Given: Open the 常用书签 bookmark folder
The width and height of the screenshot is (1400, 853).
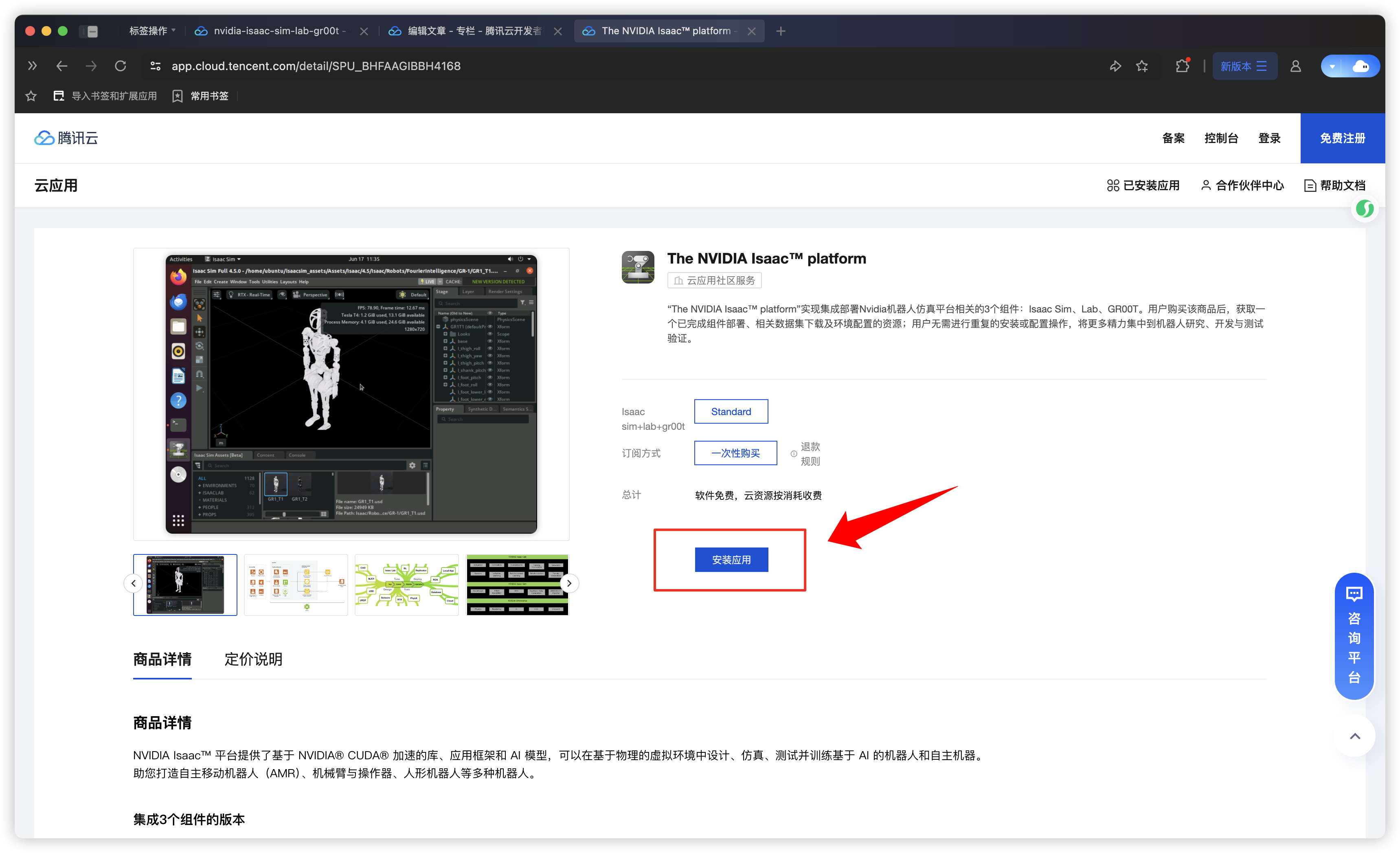Looking at the screenshot, I should coord(201,96).
